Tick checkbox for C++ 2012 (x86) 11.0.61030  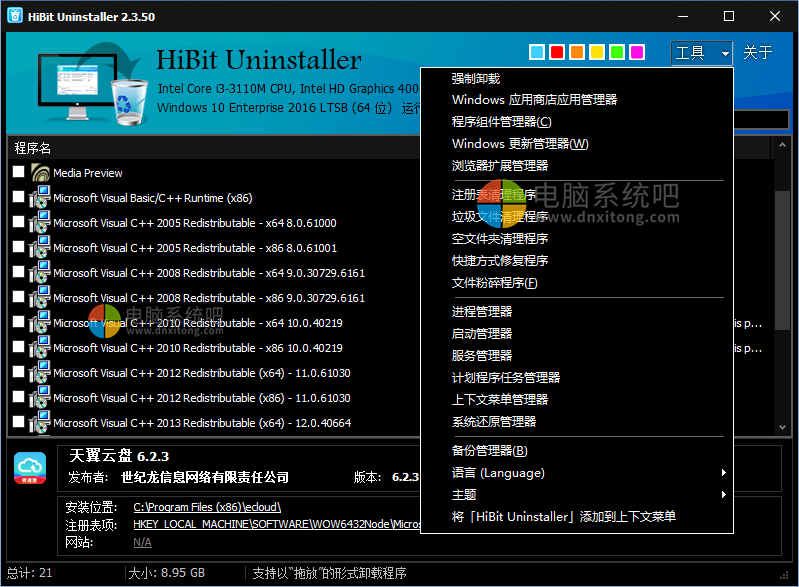coord(18,396)
